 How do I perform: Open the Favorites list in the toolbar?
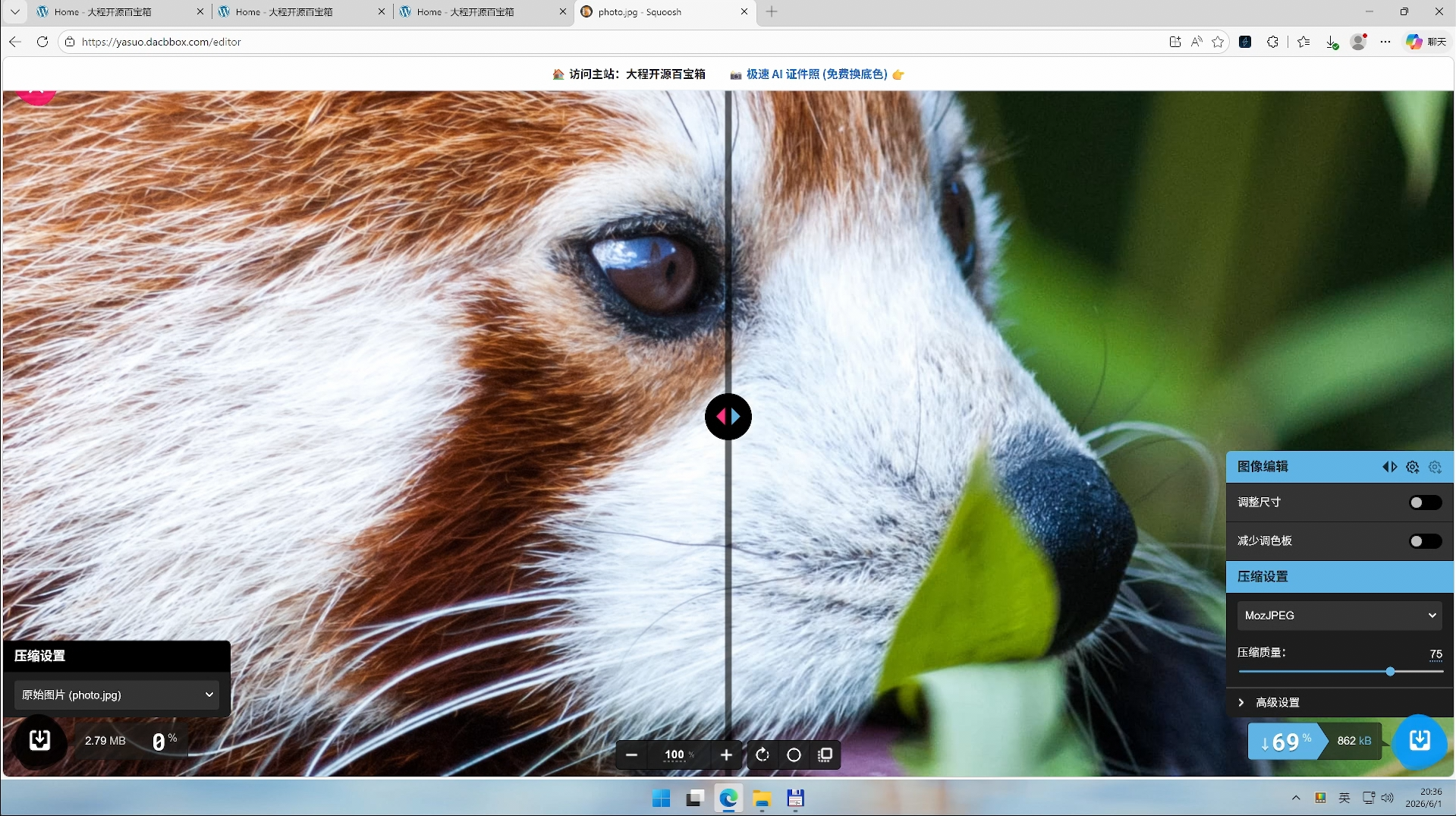coord(1303,42)
